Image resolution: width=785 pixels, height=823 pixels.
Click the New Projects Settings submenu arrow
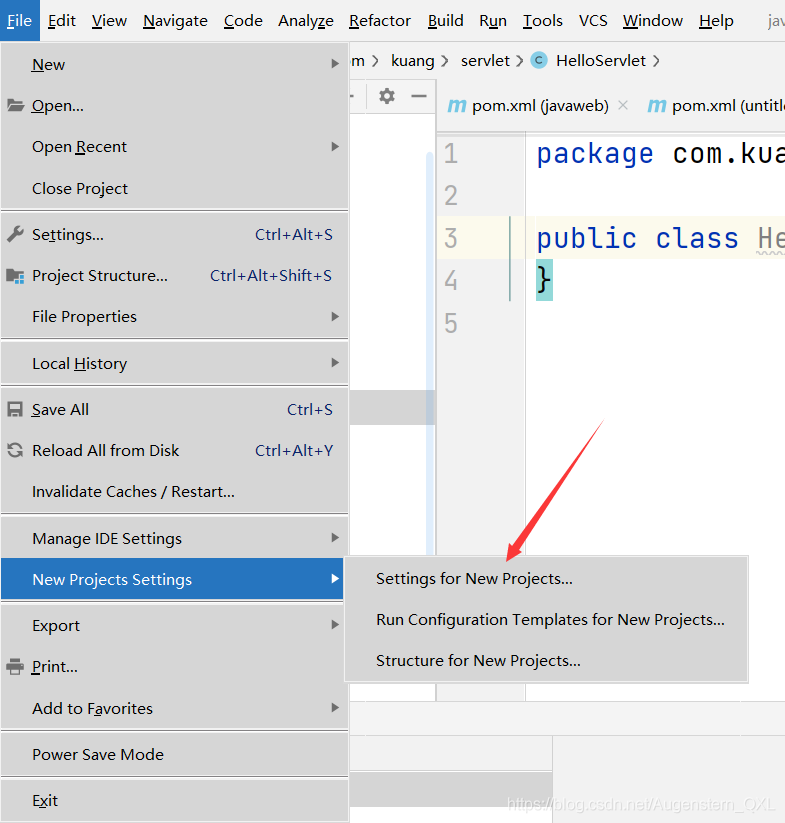tap(335, 578)
